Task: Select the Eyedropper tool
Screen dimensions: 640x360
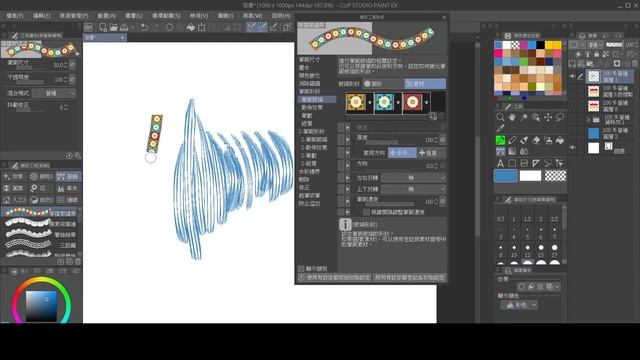Action: pos(500,128)
